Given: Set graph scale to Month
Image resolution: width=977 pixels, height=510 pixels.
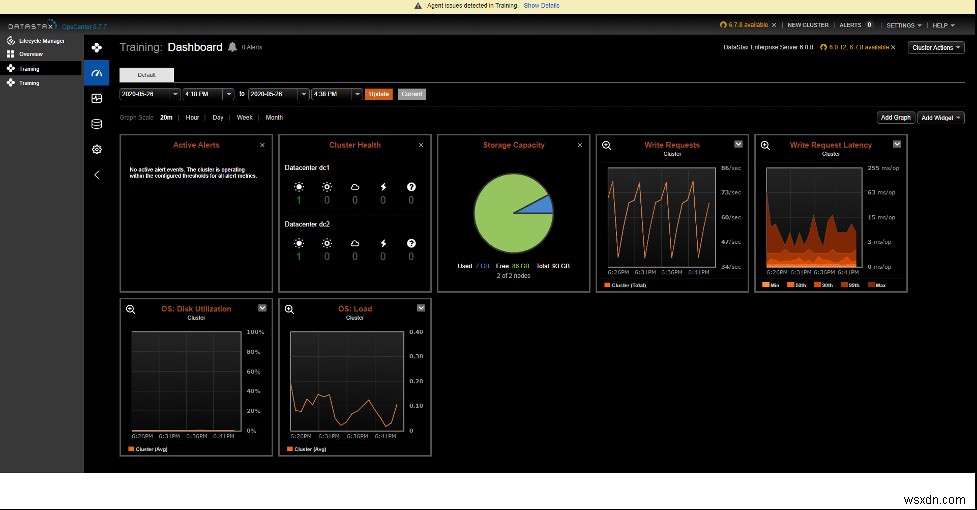Looking at the screenshot, I should (274, 118).
